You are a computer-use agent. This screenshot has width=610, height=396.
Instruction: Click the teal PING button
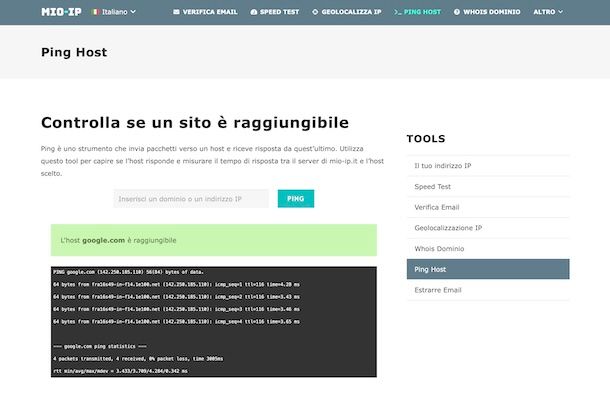pyautogui.click(x=296, y=199)
